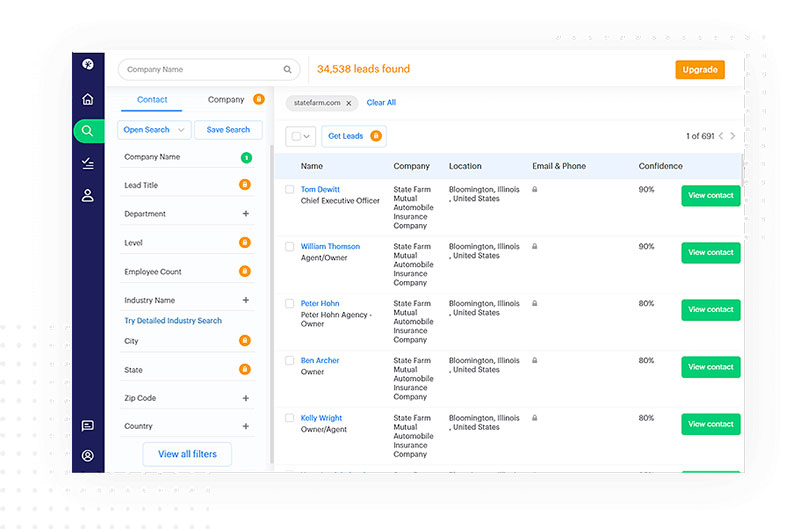This screenshot has height=529, width=800.
Task: Expand the Open Search dropdown
Action: coord(154,130)
